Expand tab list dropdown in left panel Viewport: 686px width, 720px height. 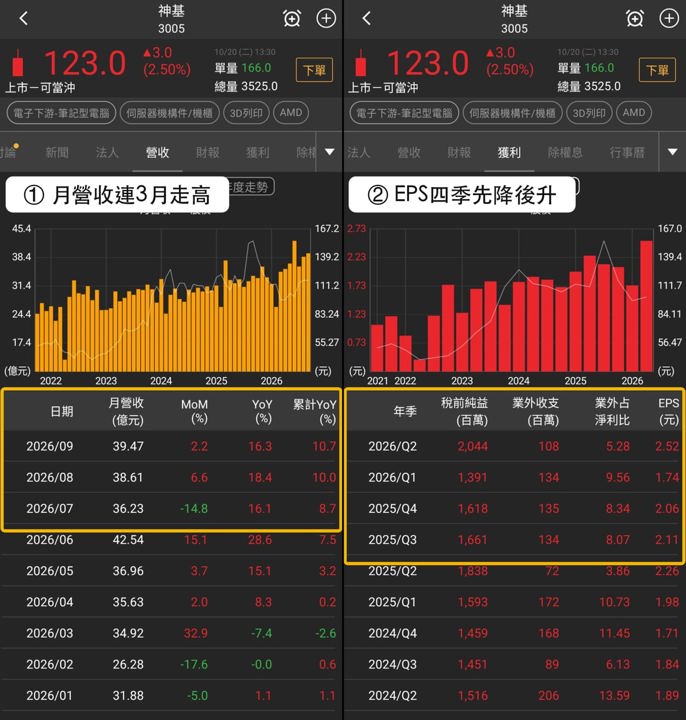(x=329, y=152)
